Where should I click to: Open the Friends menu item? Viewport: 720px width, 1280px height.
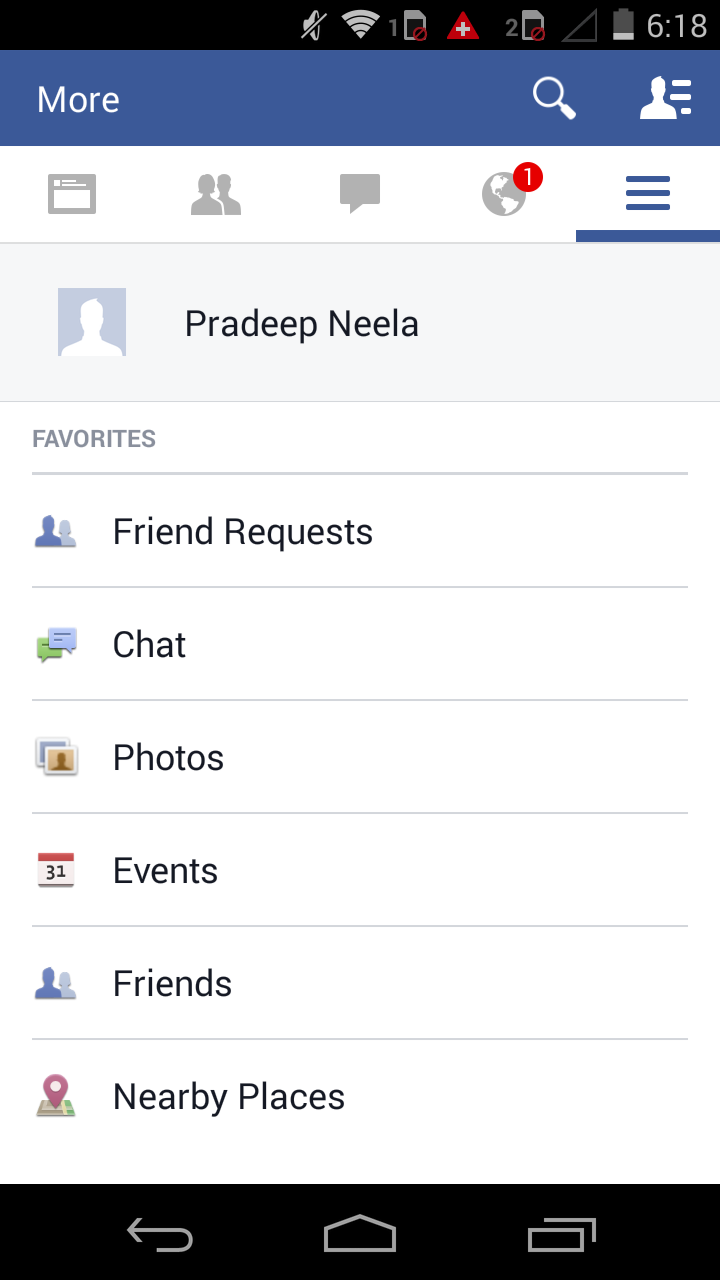coord(172,984)
